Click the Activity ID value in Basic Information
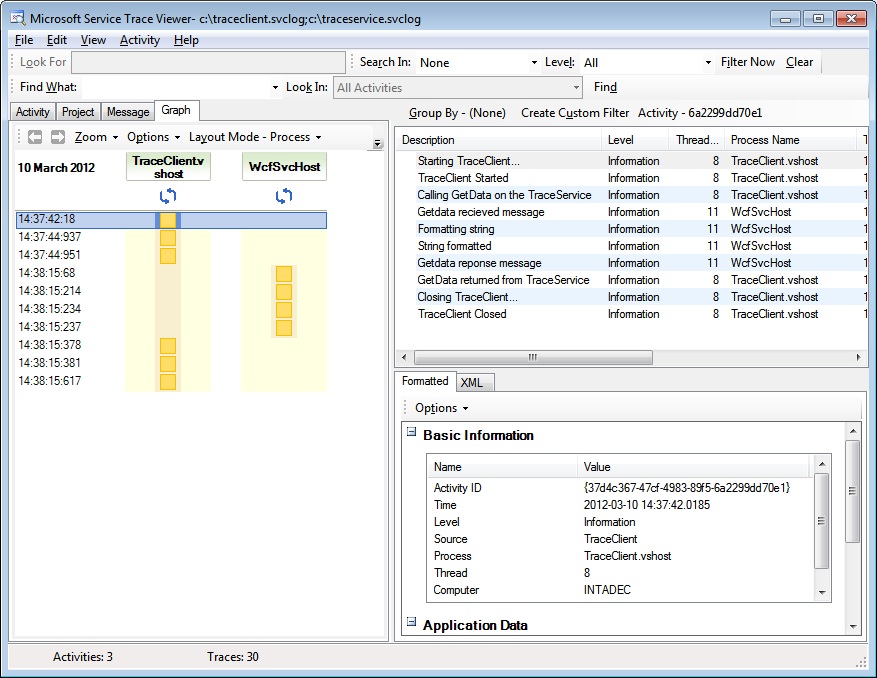 pyautogui.click(x=687, y=488)
